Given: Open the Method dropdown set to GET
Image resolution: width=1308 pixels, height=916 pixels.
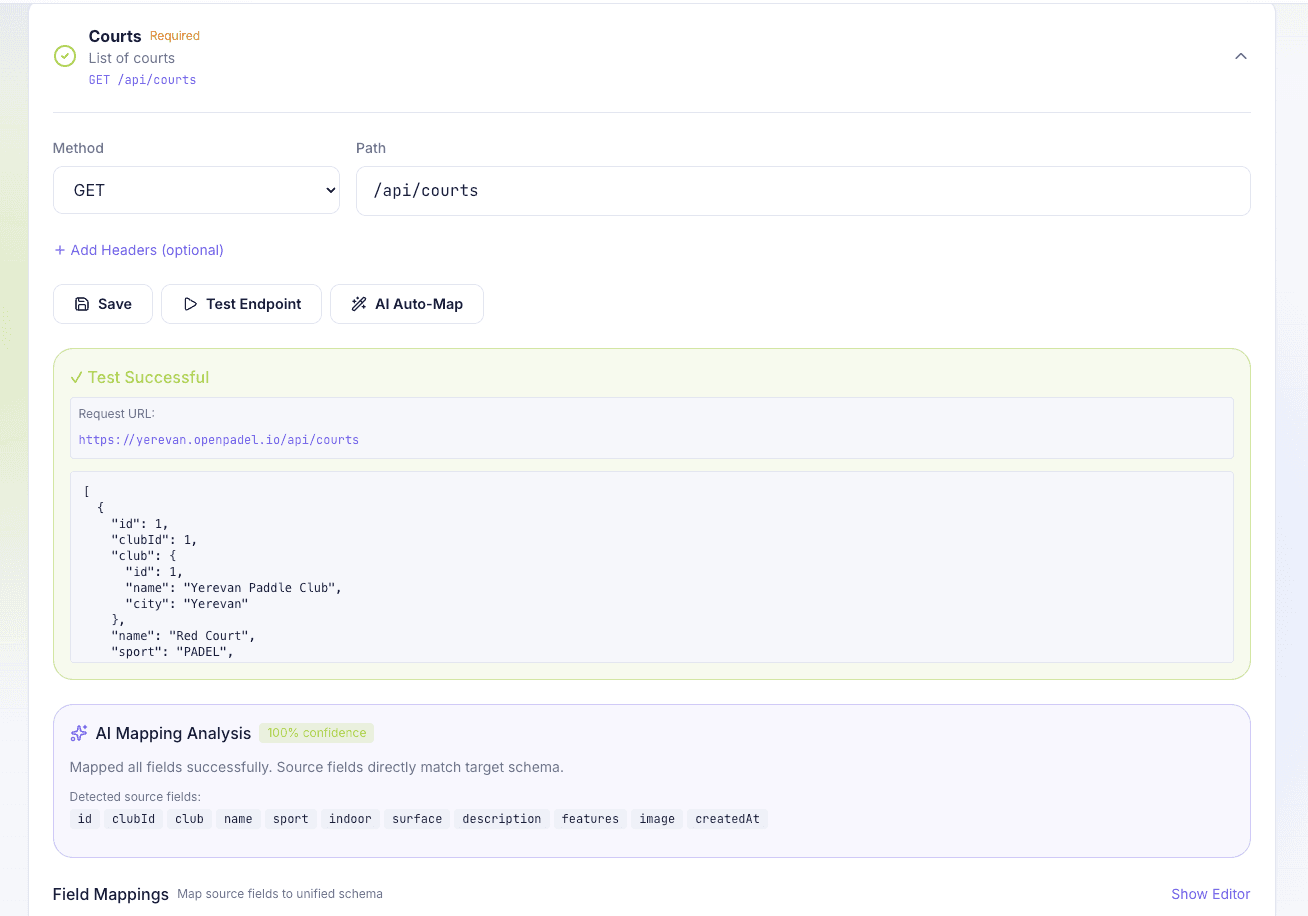Looking at the screenshot, I should [196, 190].
